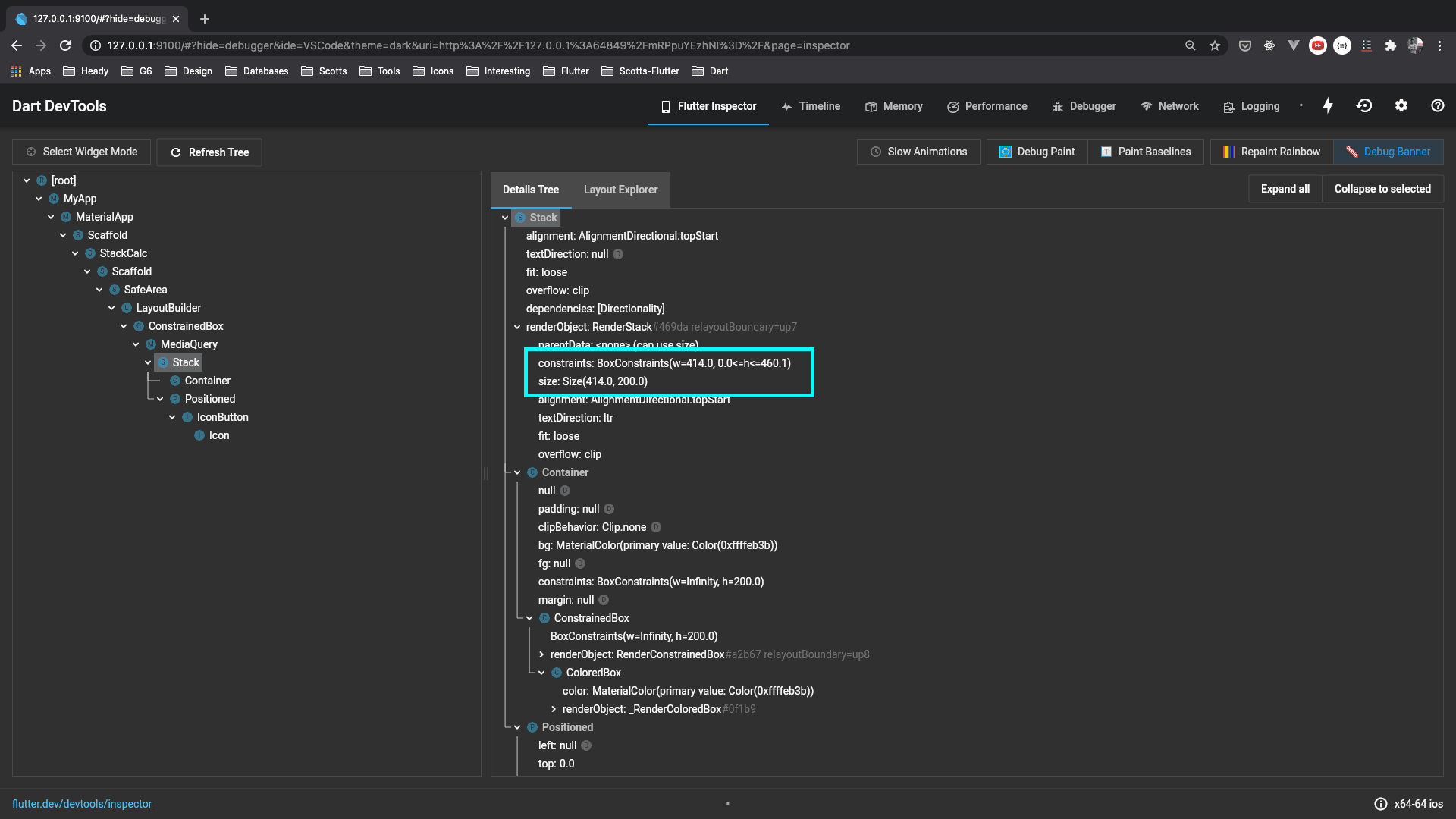Open a new browser tab with plus
This screenshot has height=819, width=1456.
click(205, 19)
